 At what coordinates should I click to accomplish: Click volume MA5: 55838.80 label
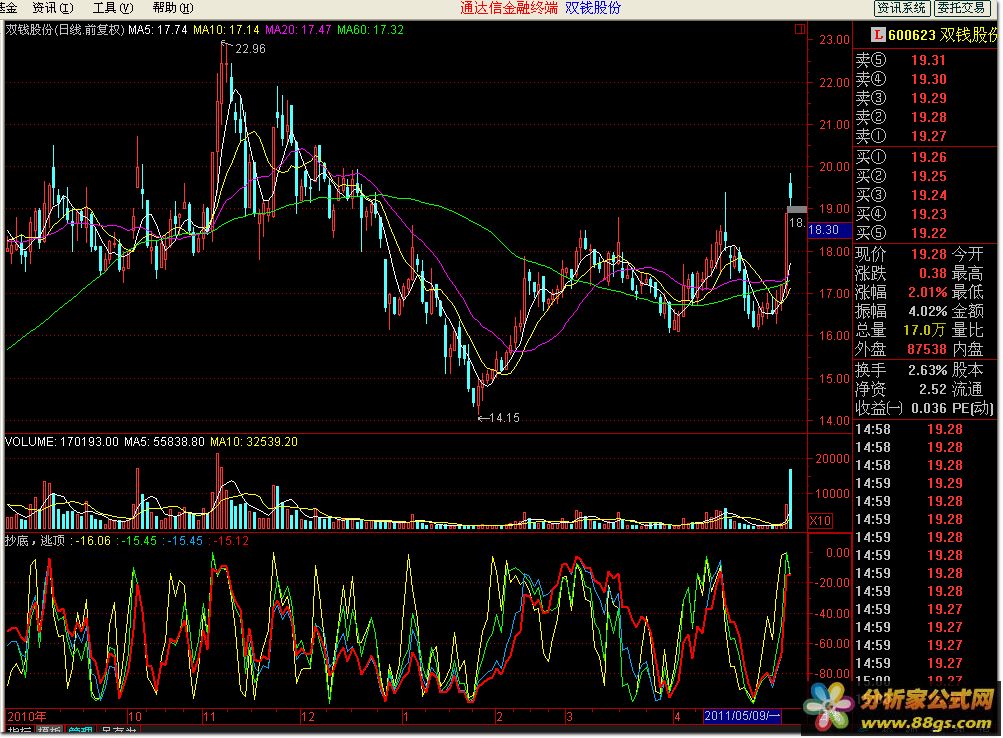[164, 442]
